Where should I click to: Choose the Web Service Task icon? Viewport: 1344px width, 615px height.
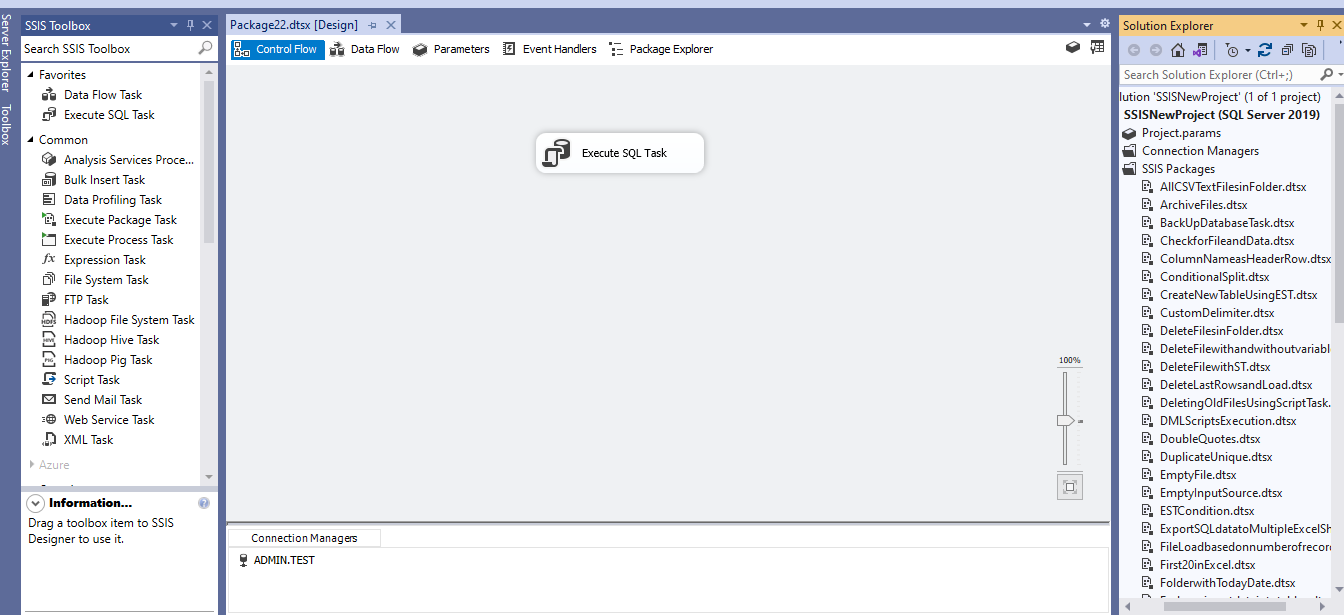coord(49,420)
